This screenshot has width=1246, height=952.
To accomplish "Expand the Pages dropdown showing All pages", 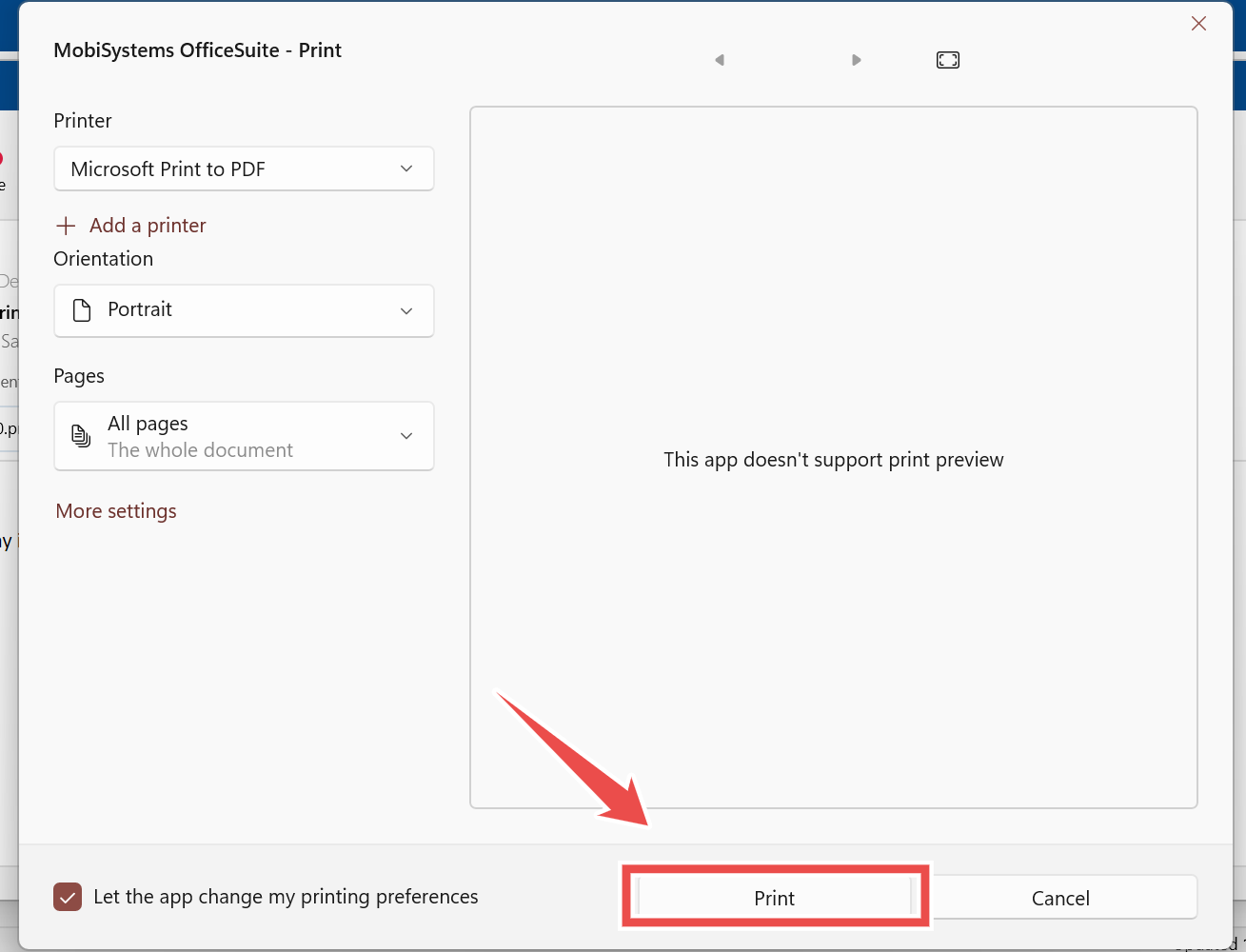I will click(x=244, y=436).
